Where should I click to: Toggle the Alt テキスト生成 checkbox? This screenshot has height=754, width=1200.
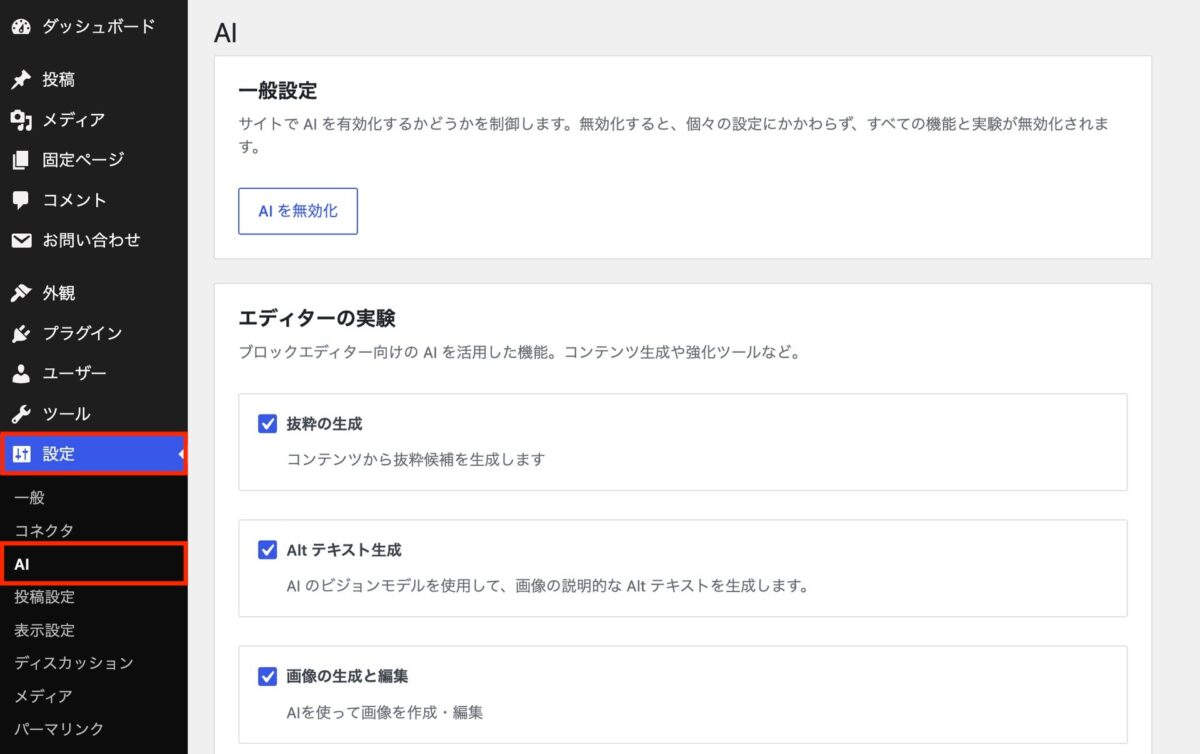coord(267,550)
